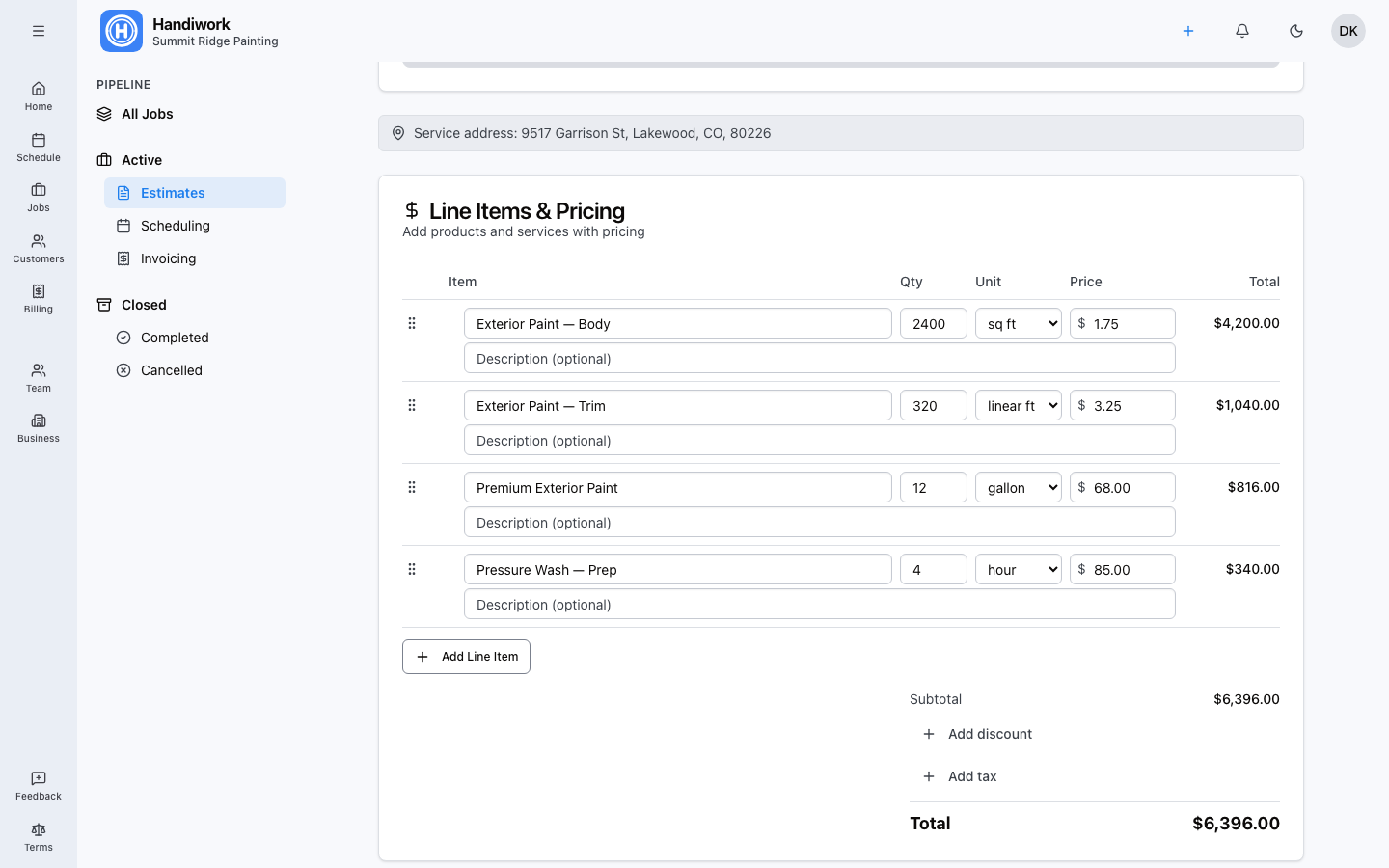Screen dimensions: 1389x868
Task: Edit Exterior Paint — Trim item name field
Action: point(678,405)
